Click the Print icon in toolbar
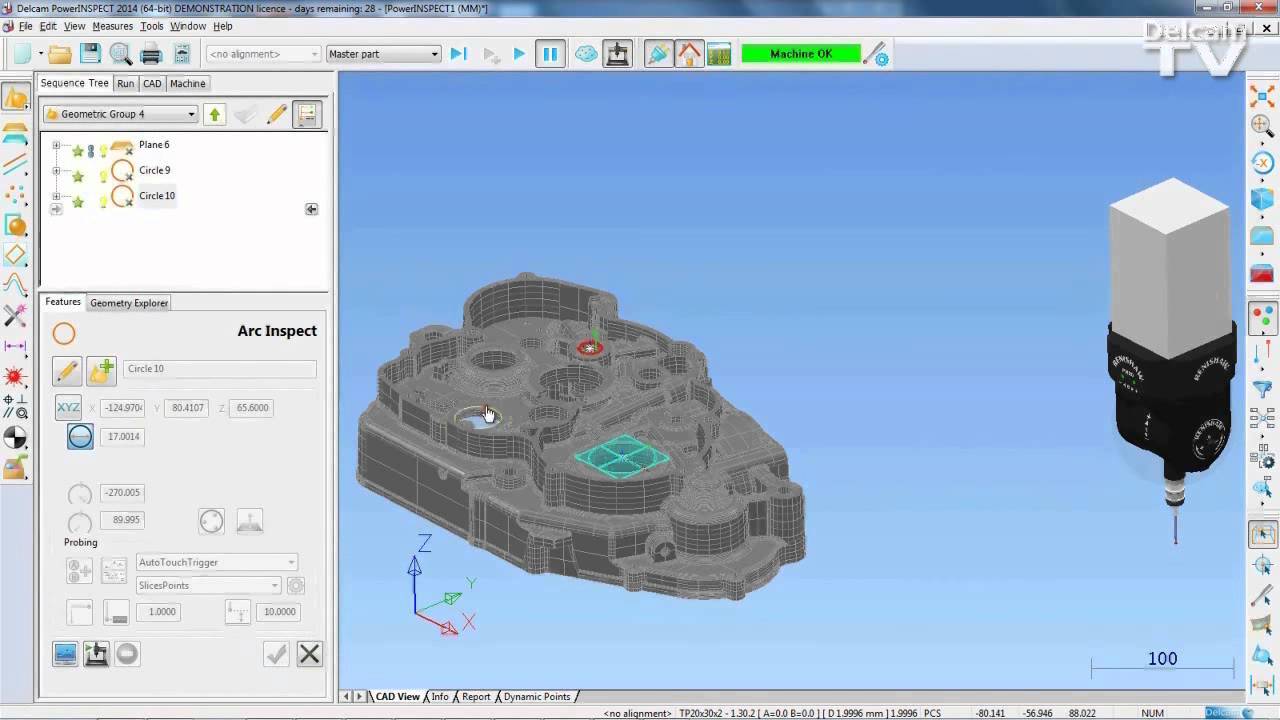The height and width of the screenshot is (720, 1280). click(x=151, y=54)
